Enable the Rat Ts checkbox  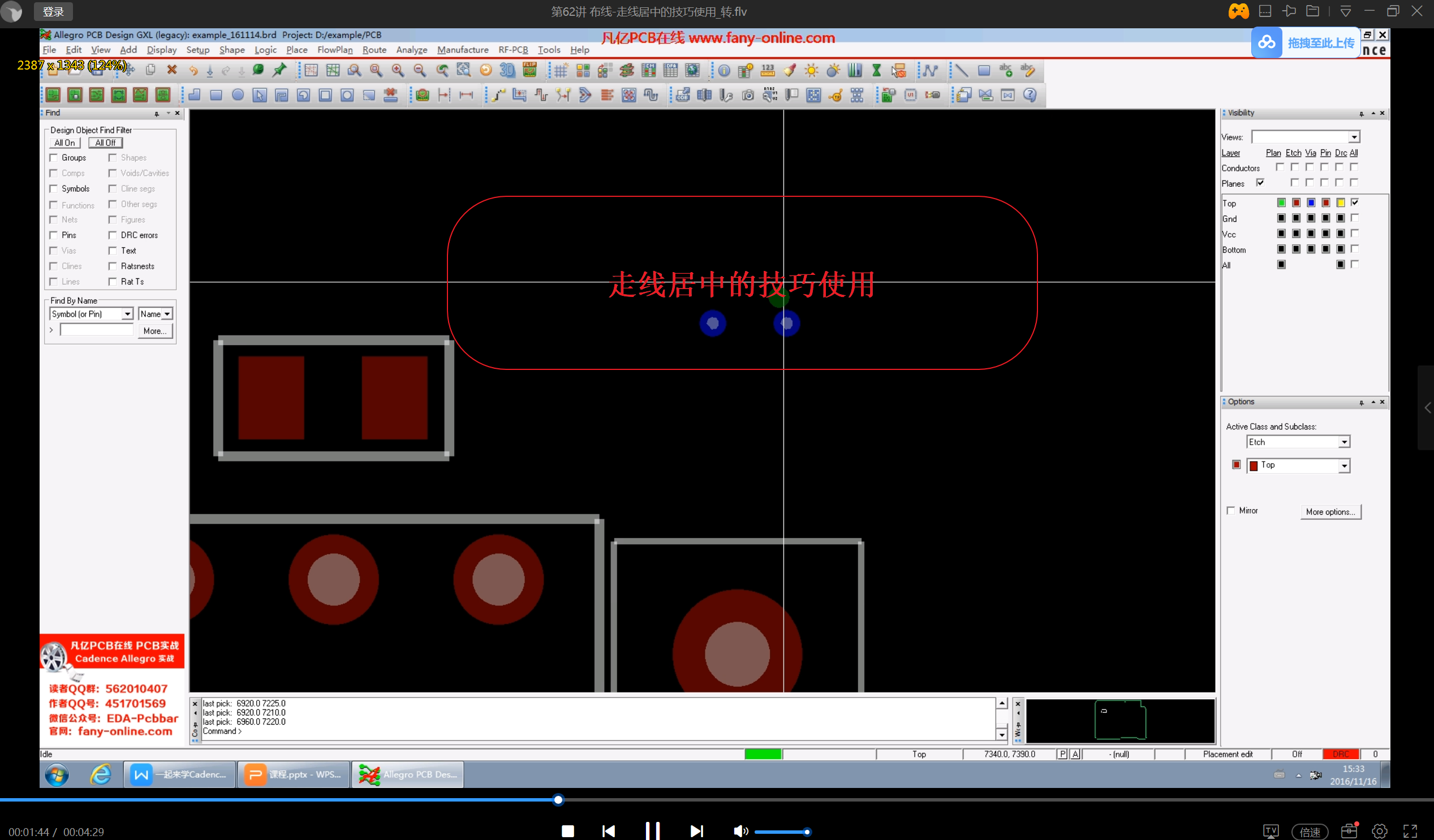click(x=113, y=281)
